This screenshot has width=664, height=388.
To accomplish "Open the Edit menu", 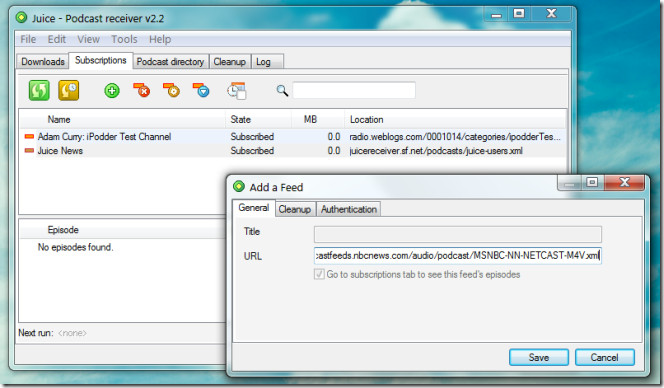I will (x=56, y=39).
